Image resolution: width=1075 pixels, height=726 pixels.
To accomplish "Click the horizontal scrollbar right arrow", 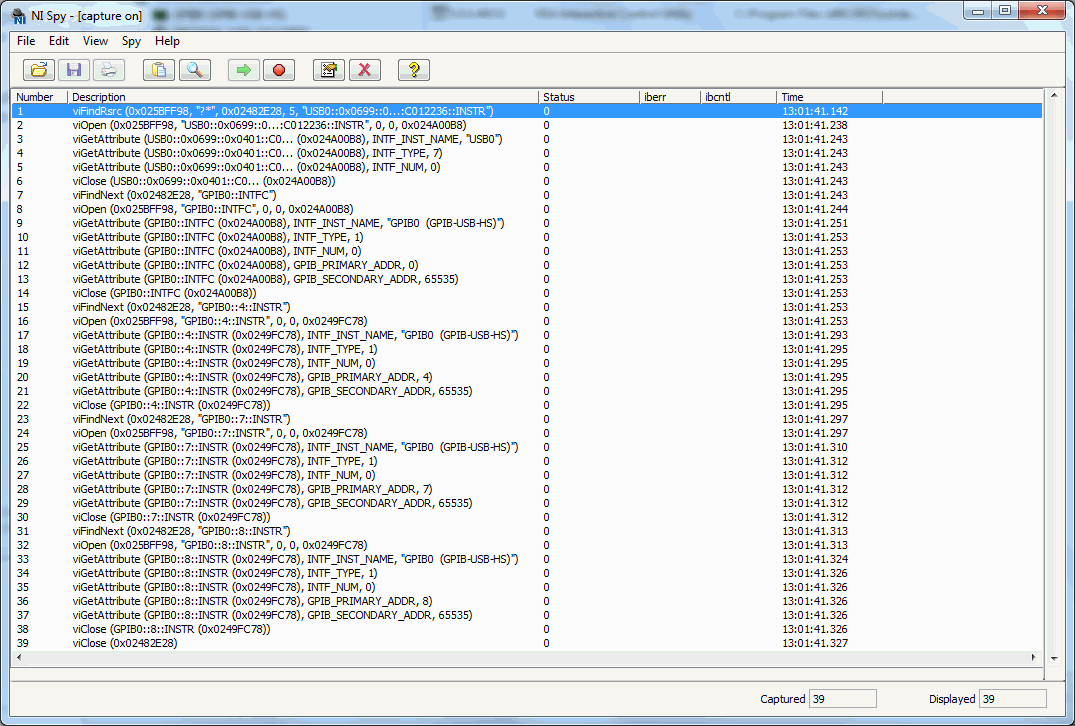I will [x=1035, y=657].
